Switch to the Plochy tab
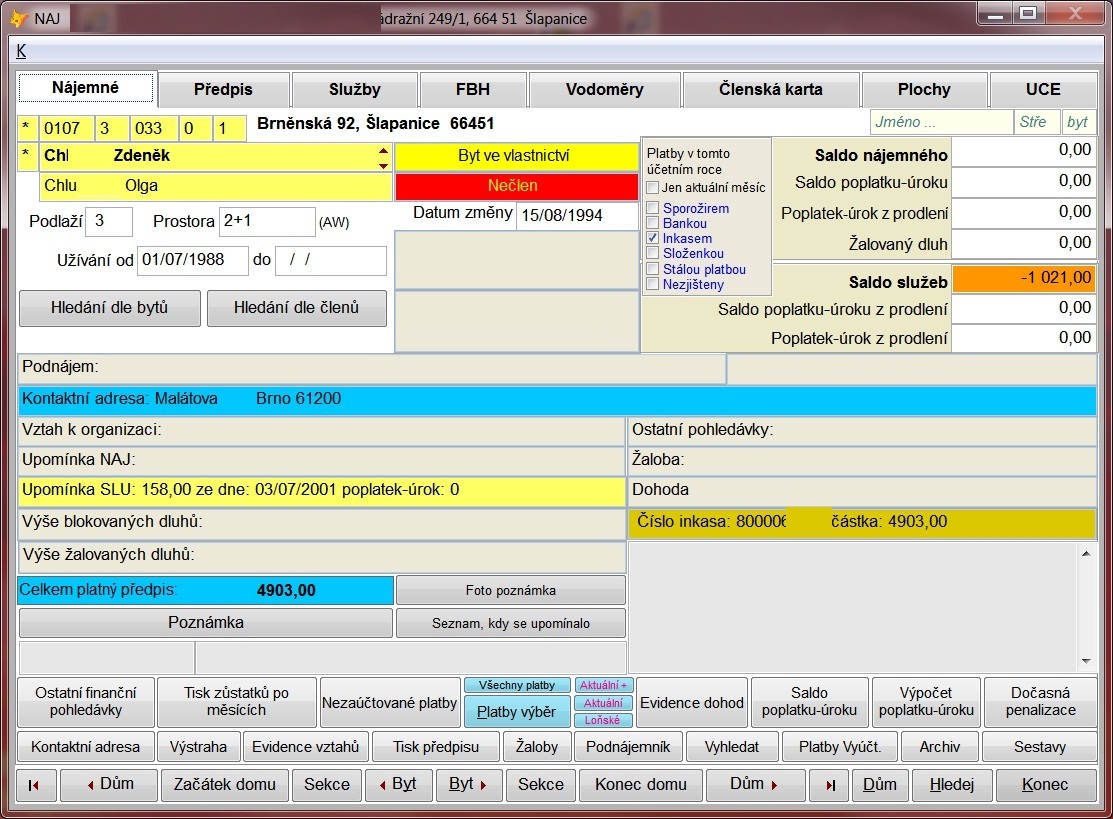Screen dimensions: 1113x819 click(924, 89)
